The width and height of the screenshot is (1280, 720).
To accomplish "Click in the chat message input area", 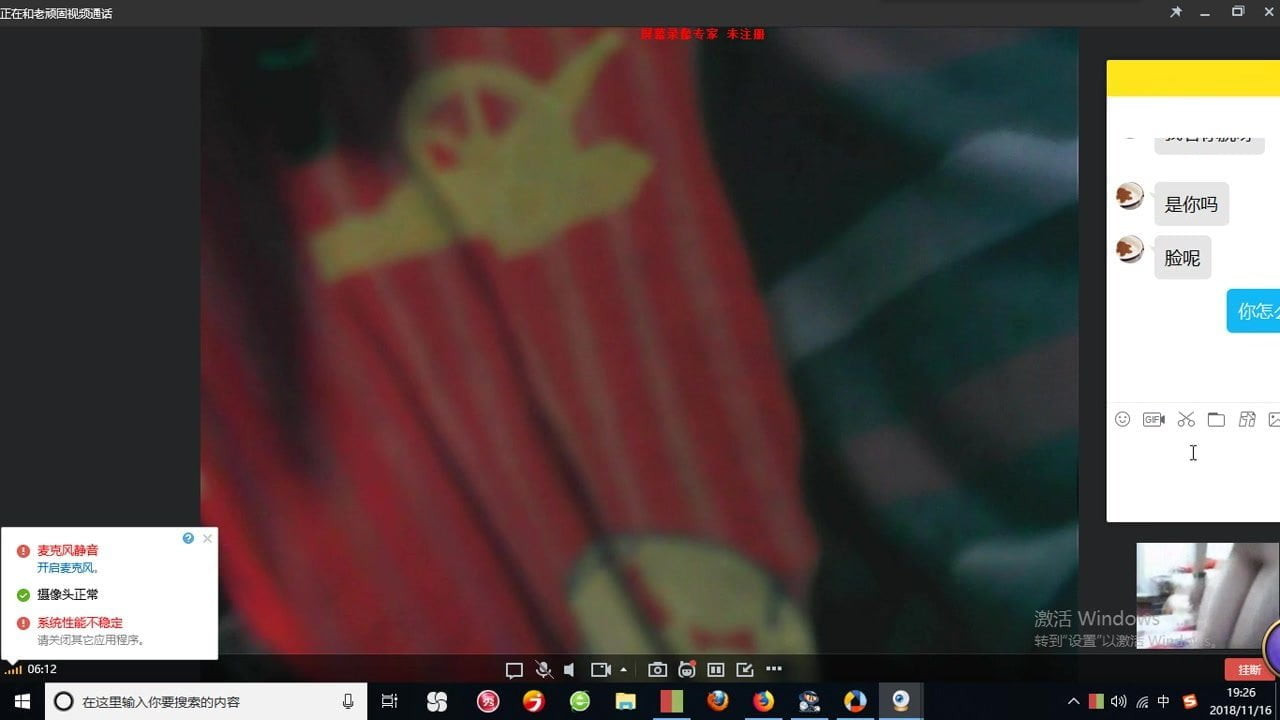I will click(1193, 475).
